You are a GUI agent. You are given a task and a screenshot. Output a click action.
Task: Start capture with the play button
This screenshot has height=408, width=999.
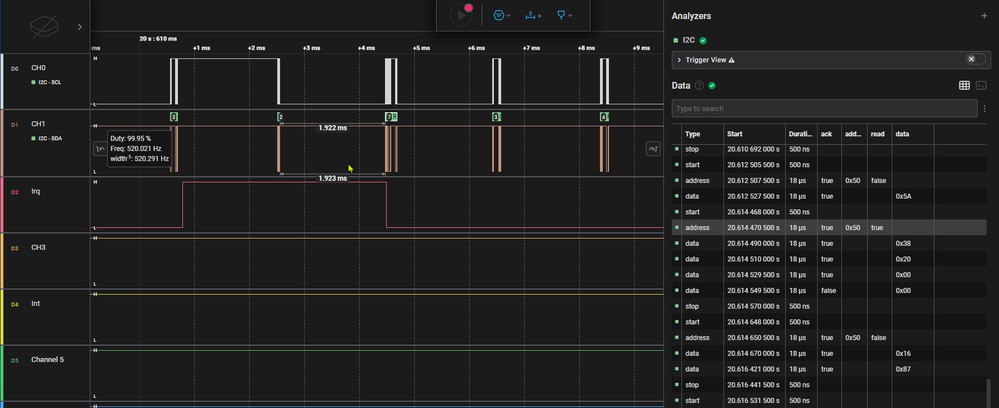(461, 15)
